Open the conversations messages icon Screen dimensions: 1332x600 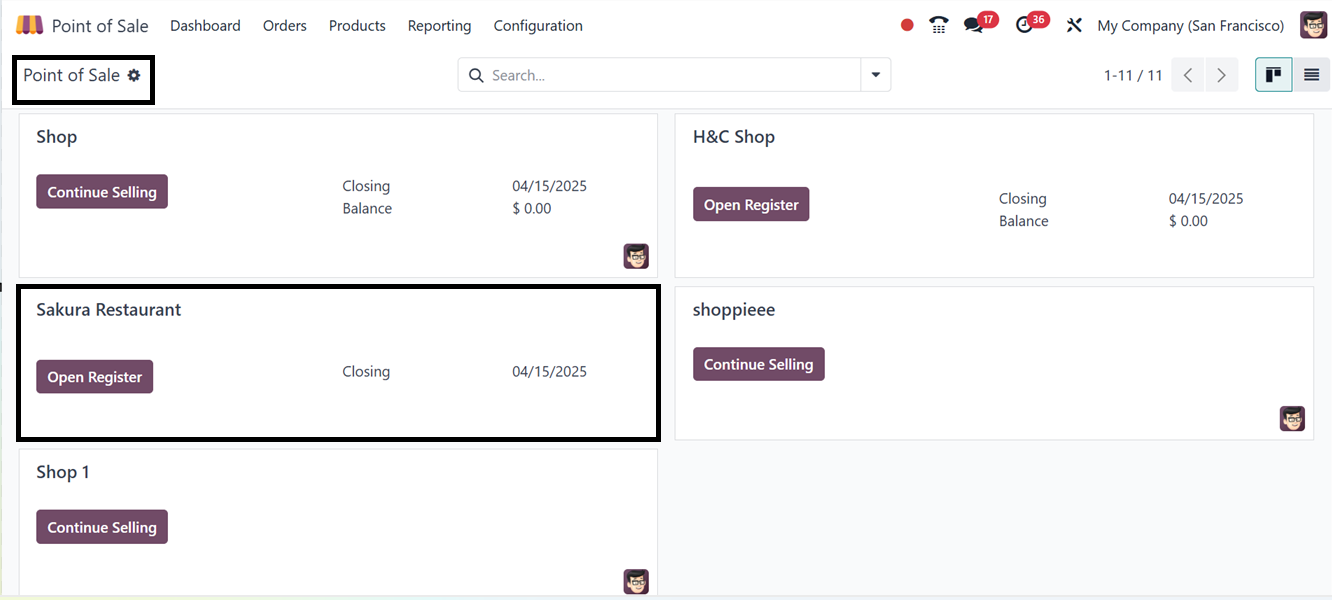coord(973,25)
